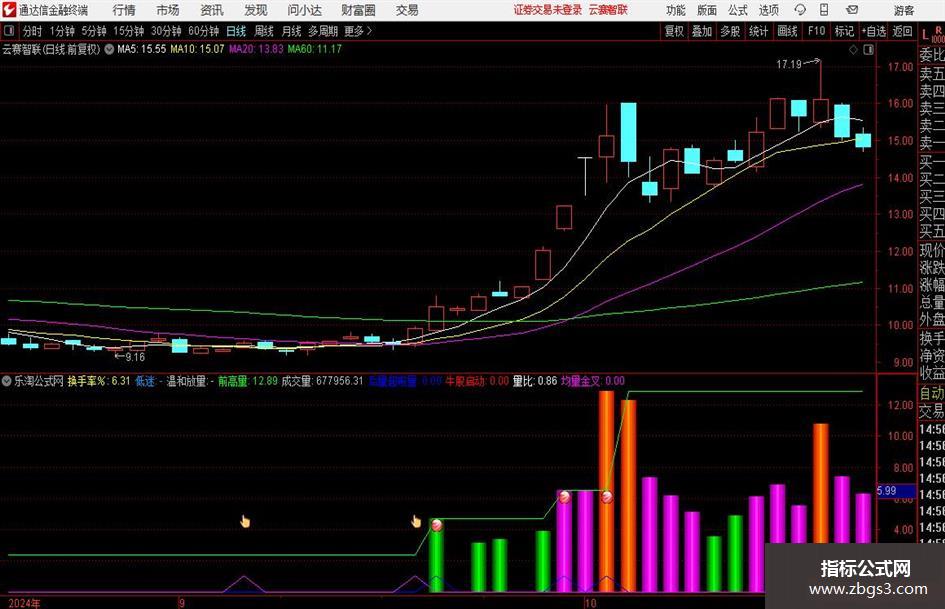Toggle the side panel icon at chart top-right

click(868, 49)
